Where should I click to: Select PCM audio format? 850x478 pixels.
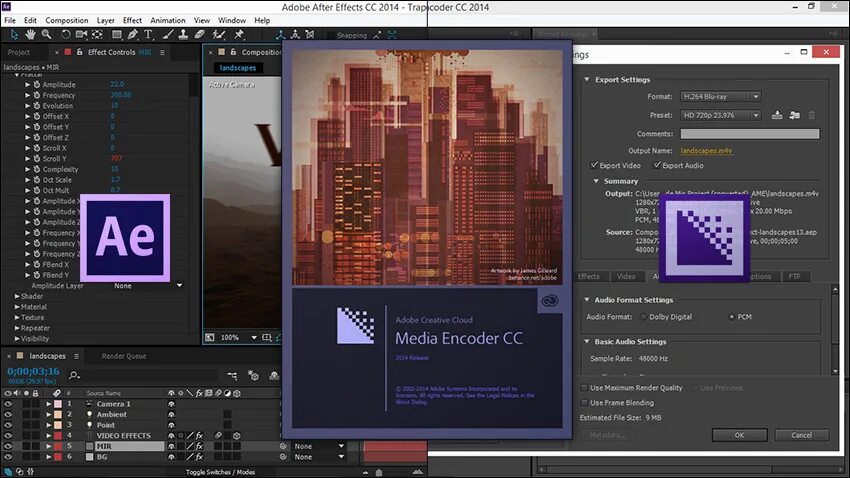pos(732,317)
